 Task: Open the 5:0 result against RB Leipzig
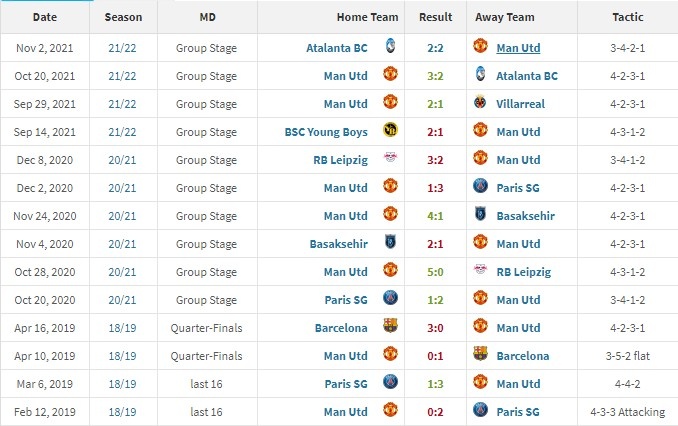click(435, 272)
